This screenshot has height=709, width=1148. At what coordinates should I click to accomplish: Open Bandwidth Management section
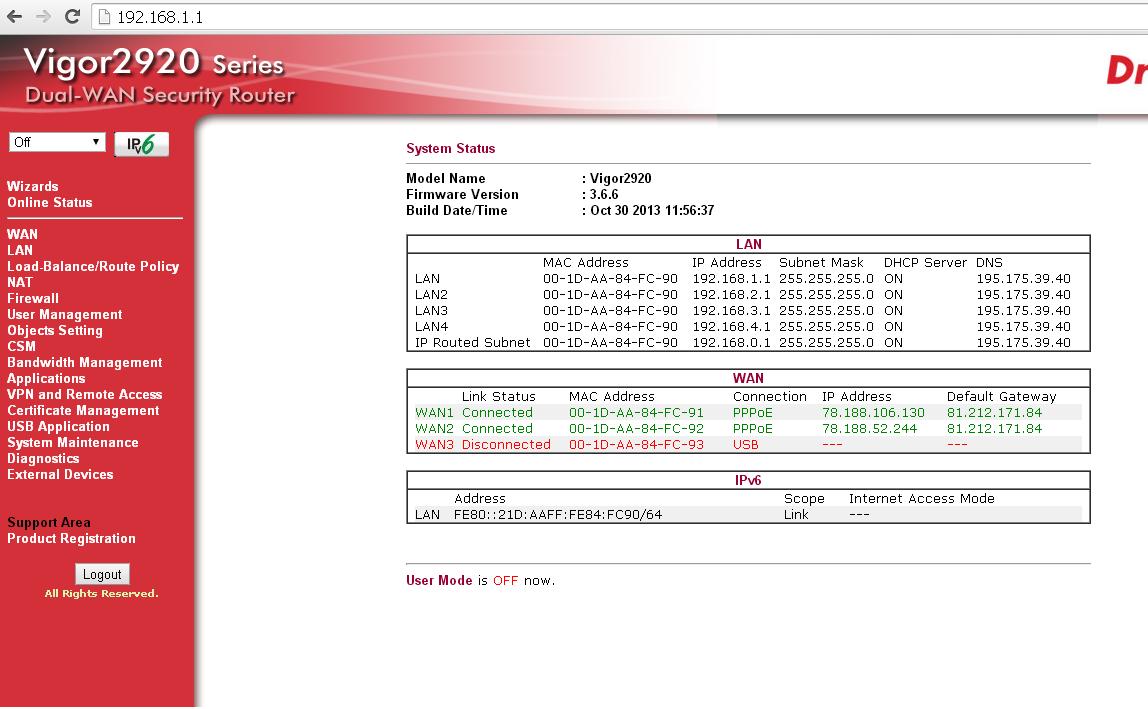85,363
